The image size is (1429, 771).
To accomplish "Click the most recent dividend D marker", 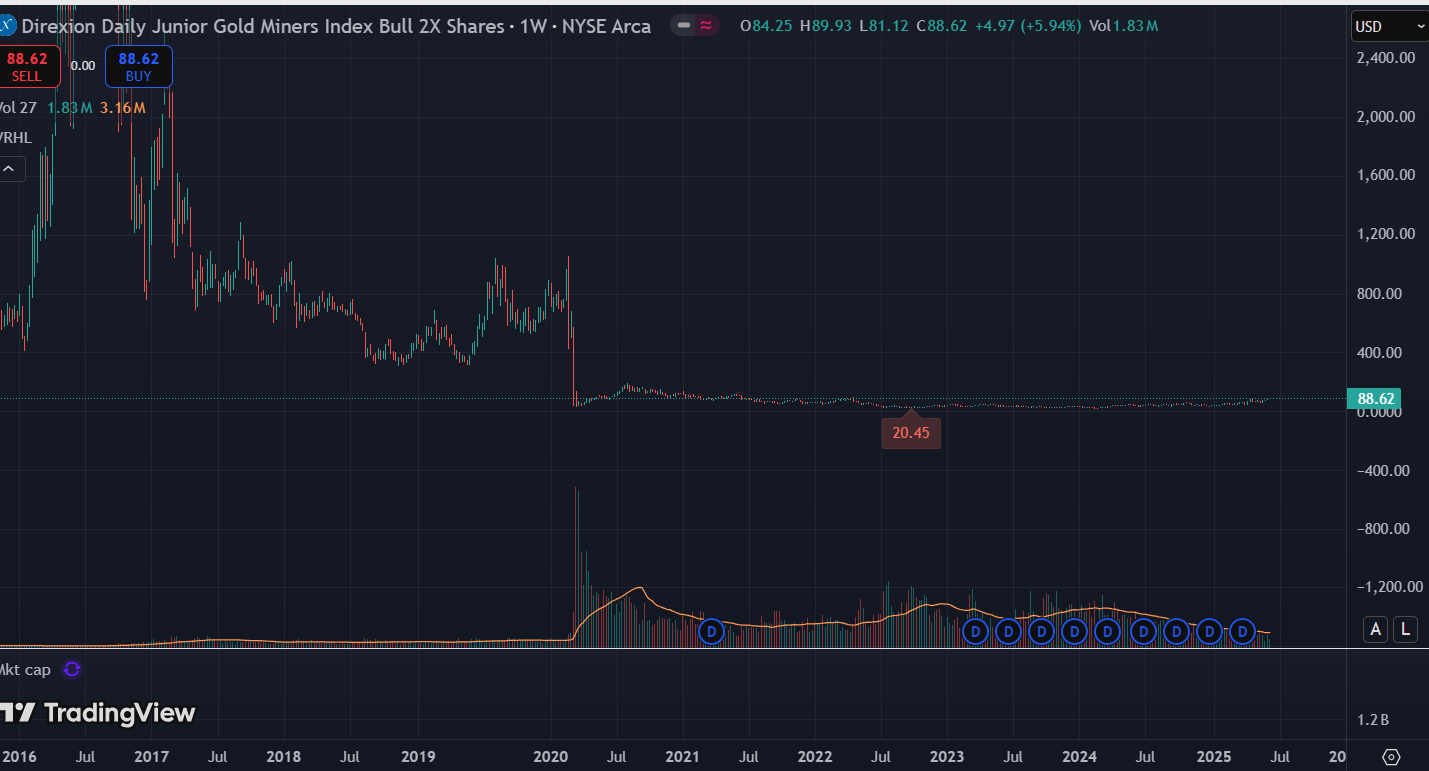I will [x=1242, y=631].
